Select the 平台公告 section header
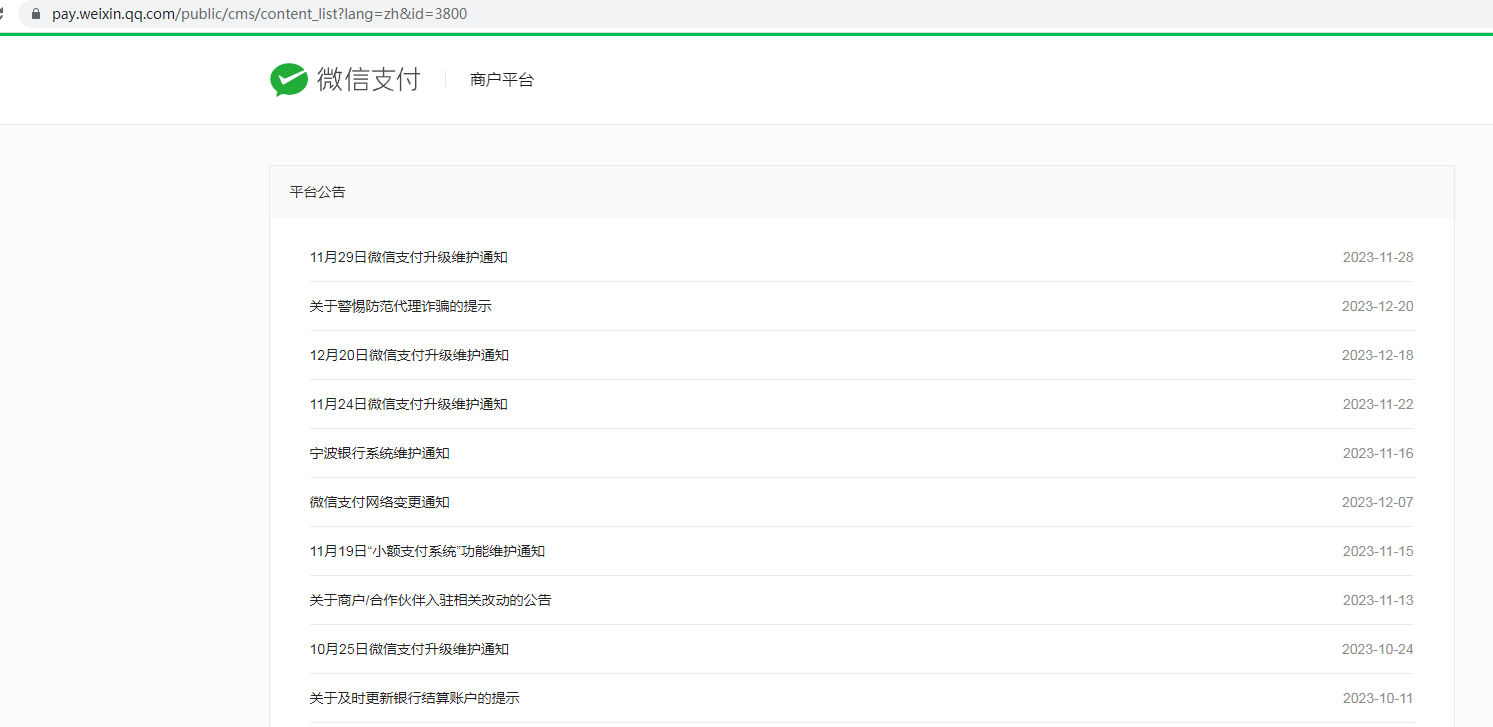This screenshot has width=1493, height=727. pos(317,191)
